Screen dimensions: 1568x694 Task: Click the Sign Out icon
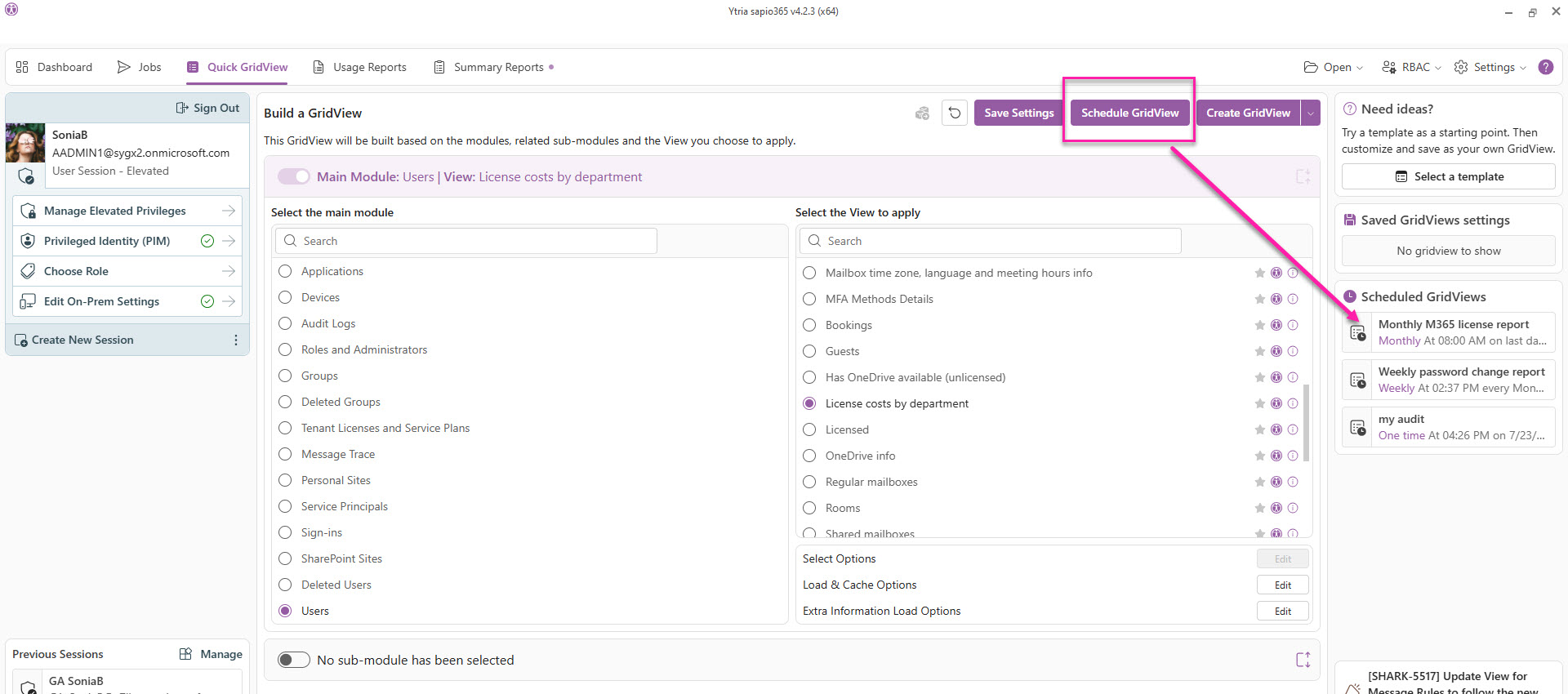182,108
